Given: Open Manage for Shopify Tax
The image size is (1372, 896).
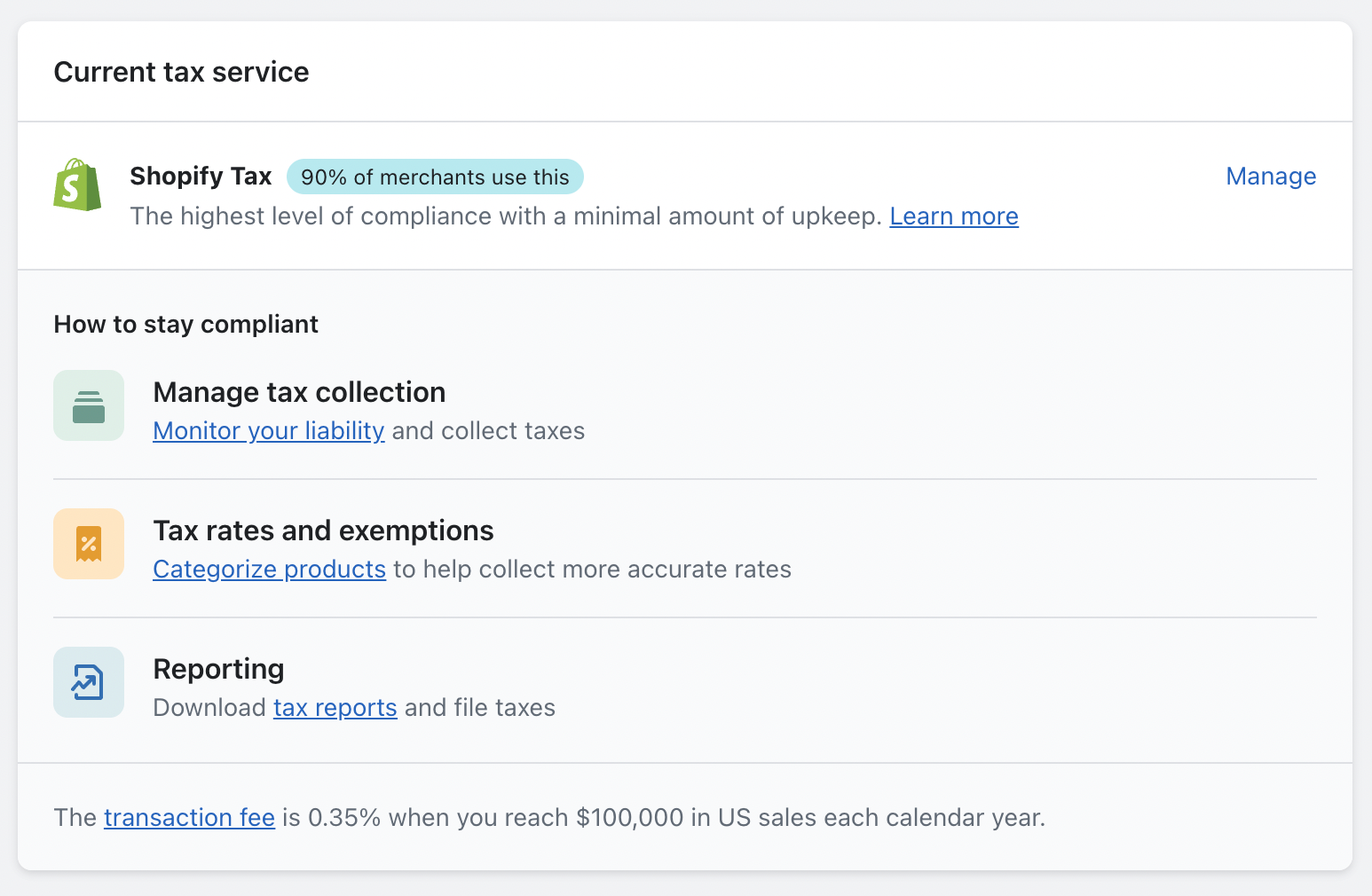Looking at the screenshot, I should 1271,177.
